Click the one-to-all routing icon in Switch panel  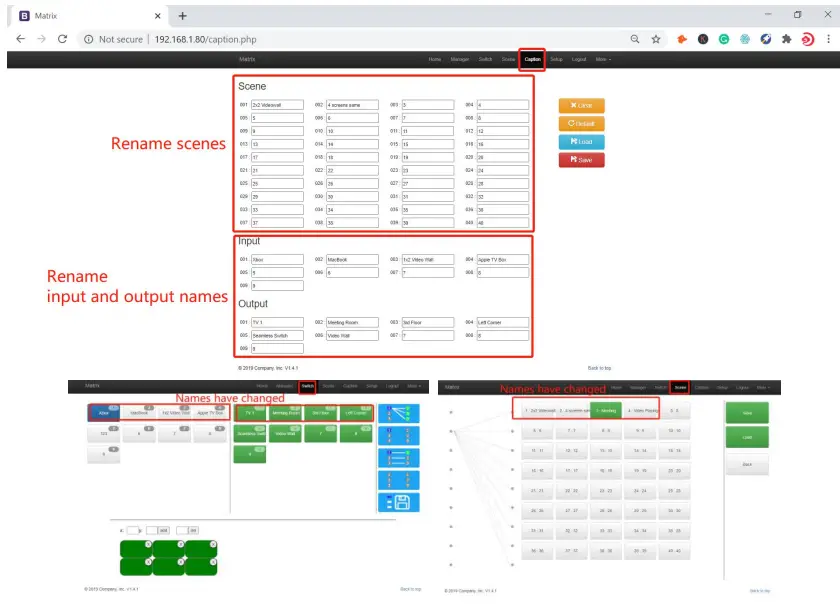click(x=399, y=413)
